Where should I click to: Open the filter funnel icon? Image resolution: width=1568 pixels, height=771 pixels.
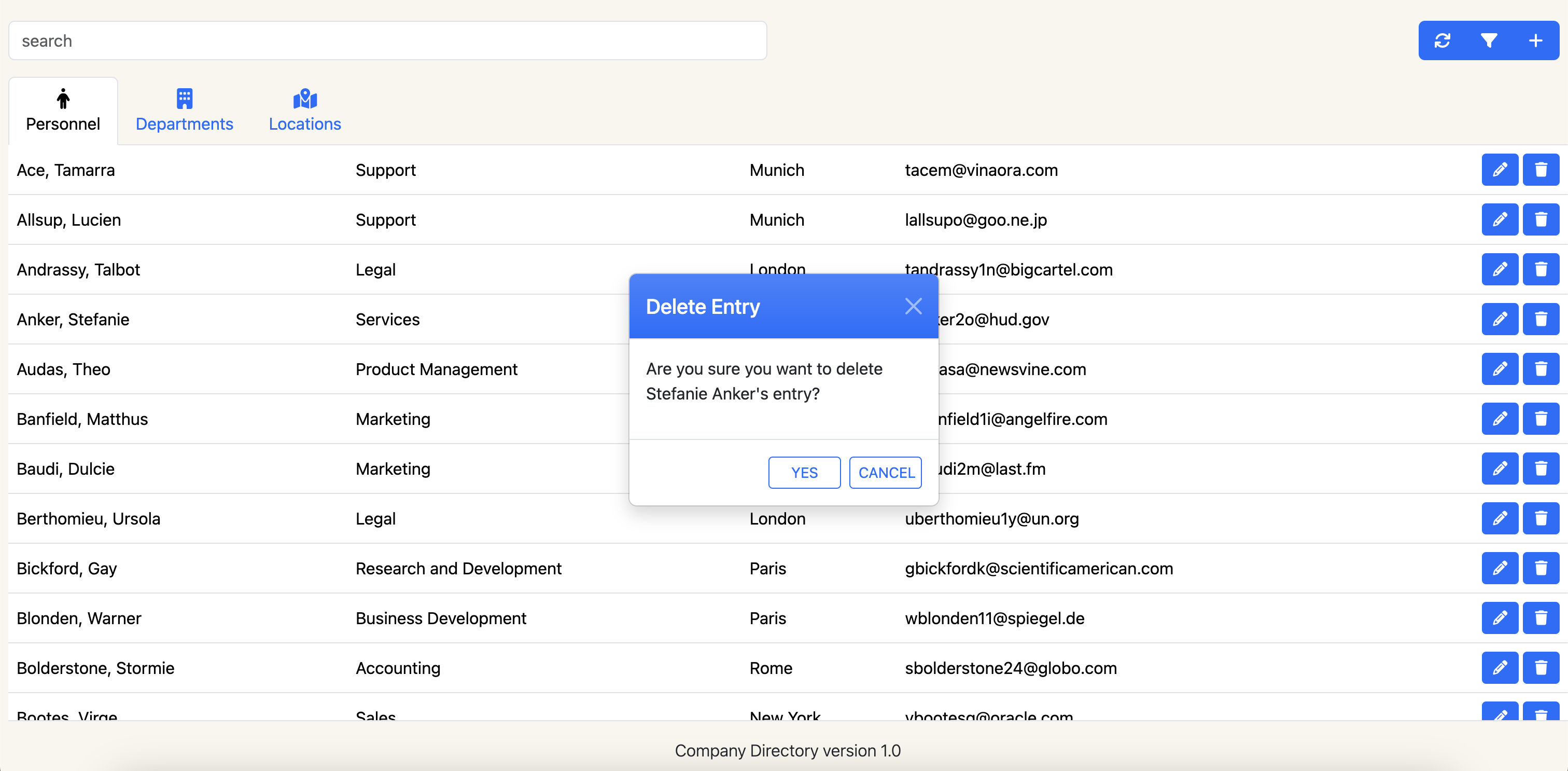[x=1488, y=41]
